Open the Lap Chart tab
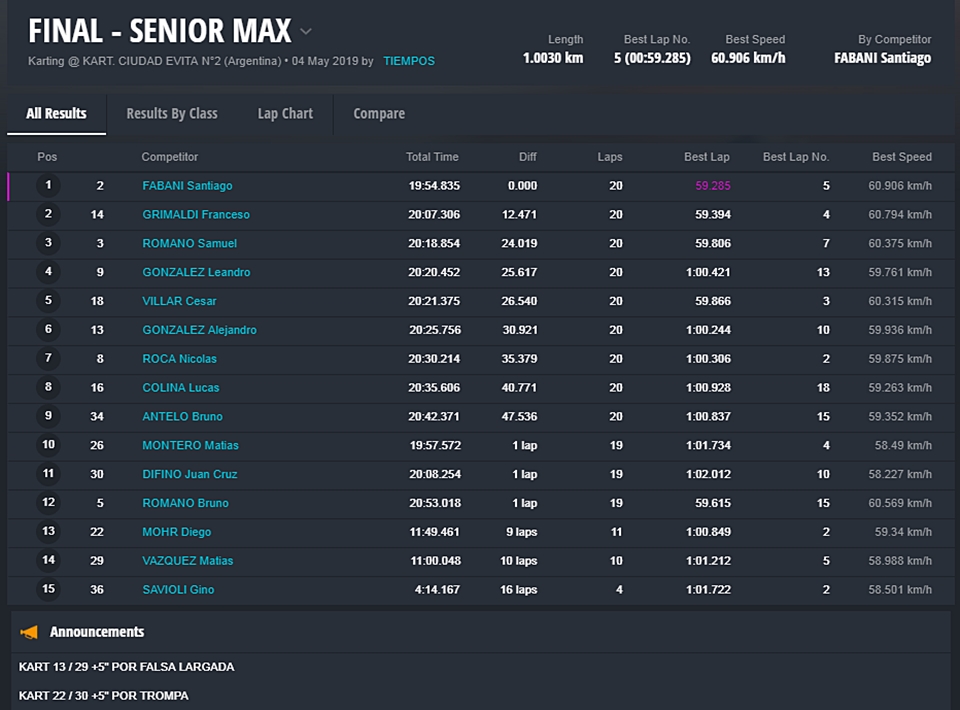This screenshot has height=710, width=960. 285,113
